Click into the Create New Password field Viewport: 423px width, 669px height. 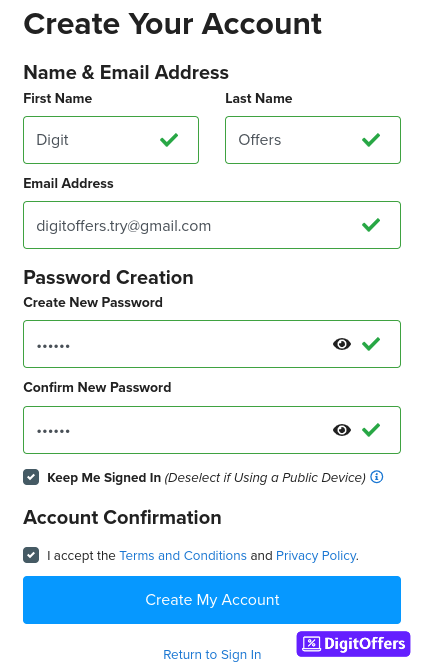[x=212, y=344]
